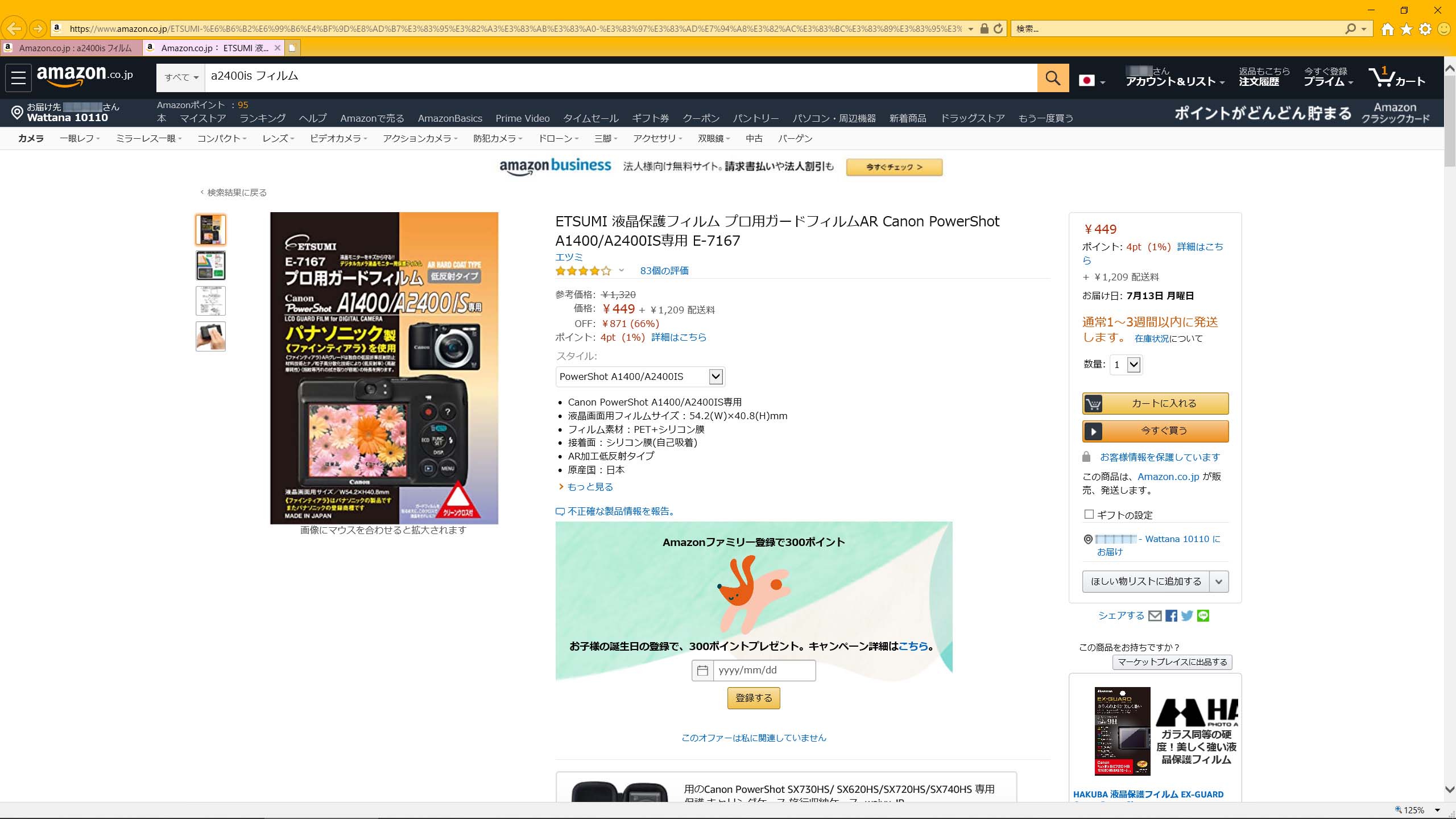Screen dimensions: 1456x819
Task: Open the エツミ brand link
Action: 569,257
